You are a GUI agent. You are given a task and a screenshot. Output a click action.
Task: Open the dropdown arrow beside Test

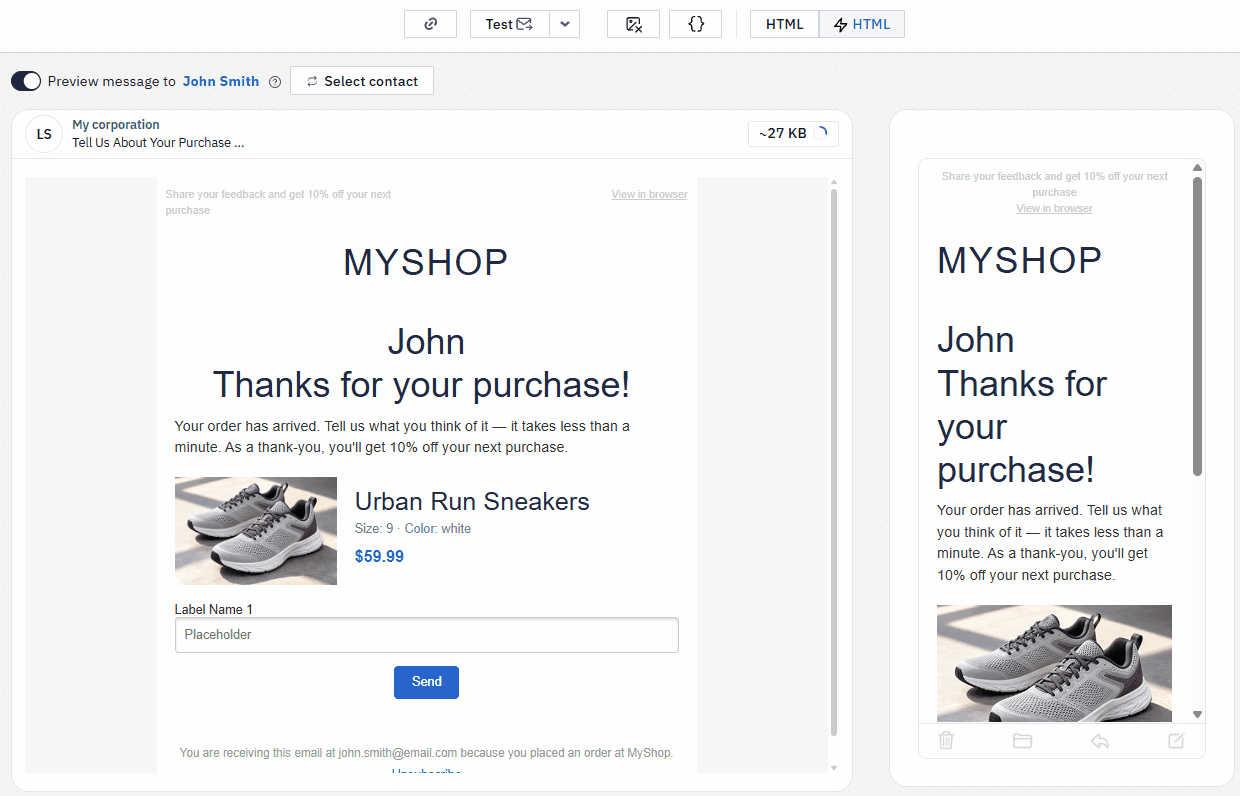pyautogui.click(x=565, y=24)
